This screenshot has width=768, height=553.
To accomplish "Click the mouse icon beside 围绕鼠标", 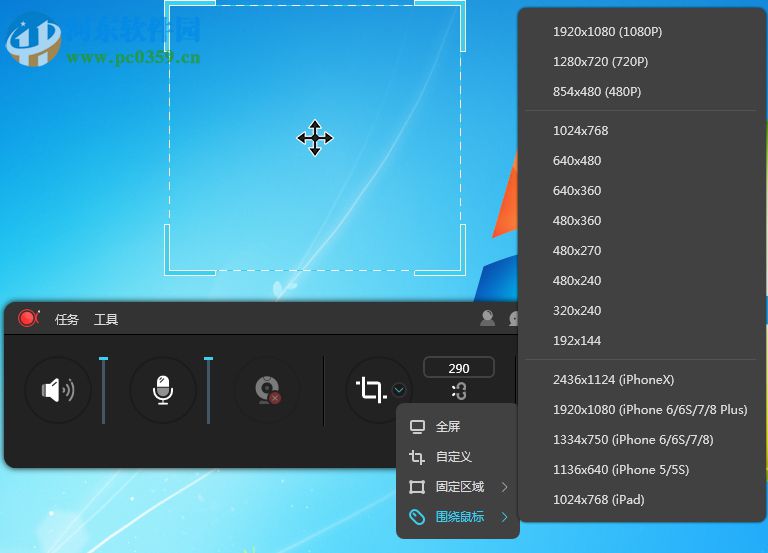I will (x=417, y=517).
